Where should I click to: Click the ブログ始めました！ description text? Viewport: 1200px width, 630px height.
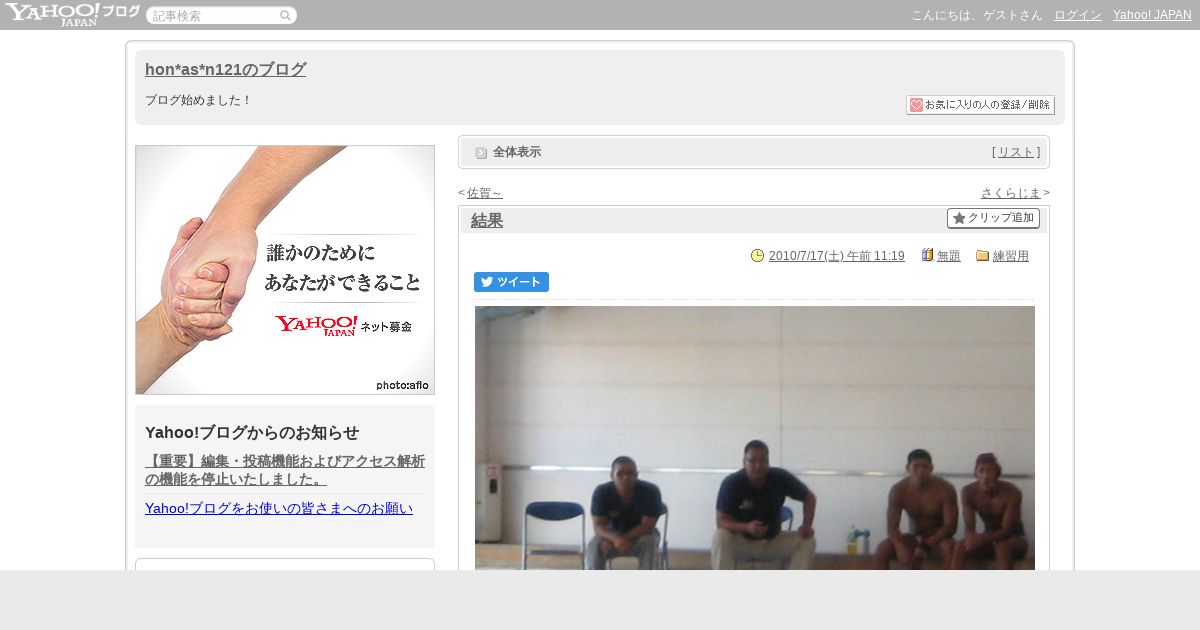[198, 100]
